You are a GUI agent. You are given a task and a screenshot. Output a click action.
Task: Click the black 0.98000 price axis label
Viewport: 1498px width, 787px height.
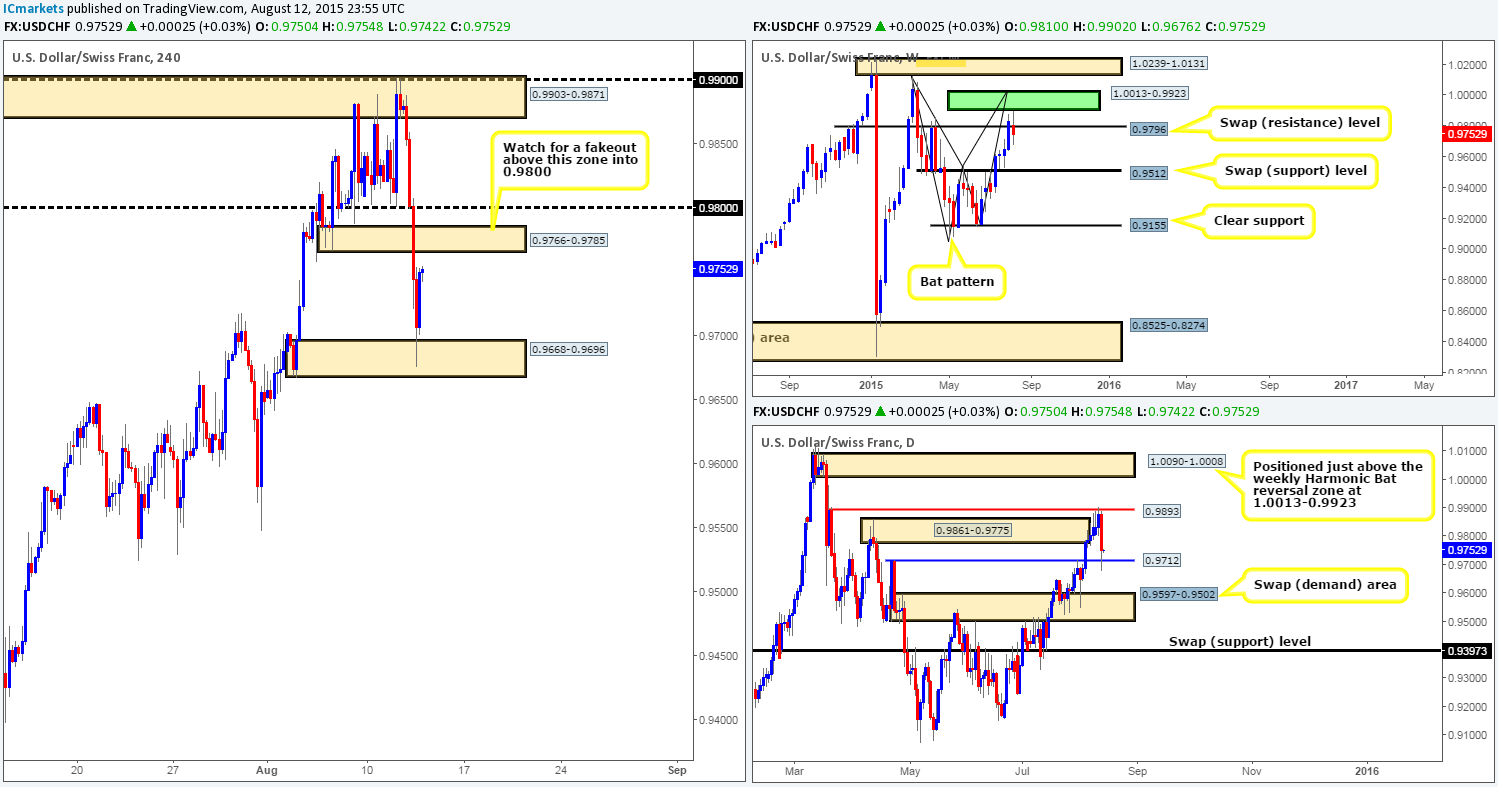pos(718,208)
